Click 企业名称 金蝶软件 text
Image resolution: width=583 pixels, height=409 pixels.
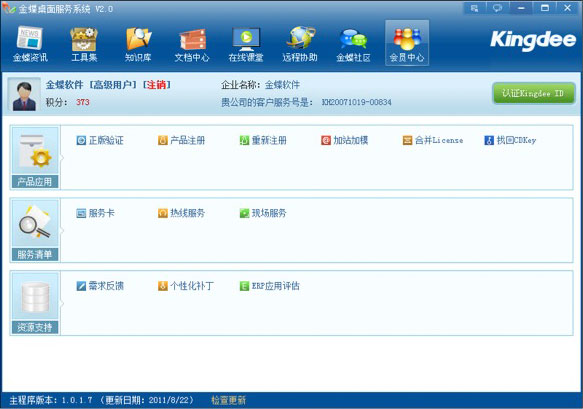260,85
